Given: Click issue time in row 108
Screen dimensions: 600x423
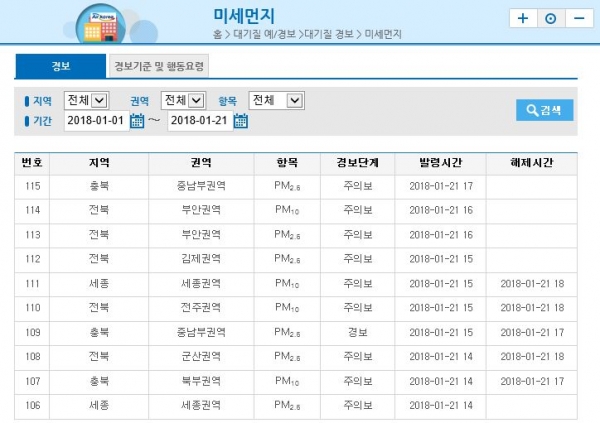Looking at the screenshot, I should coord(441,357).
